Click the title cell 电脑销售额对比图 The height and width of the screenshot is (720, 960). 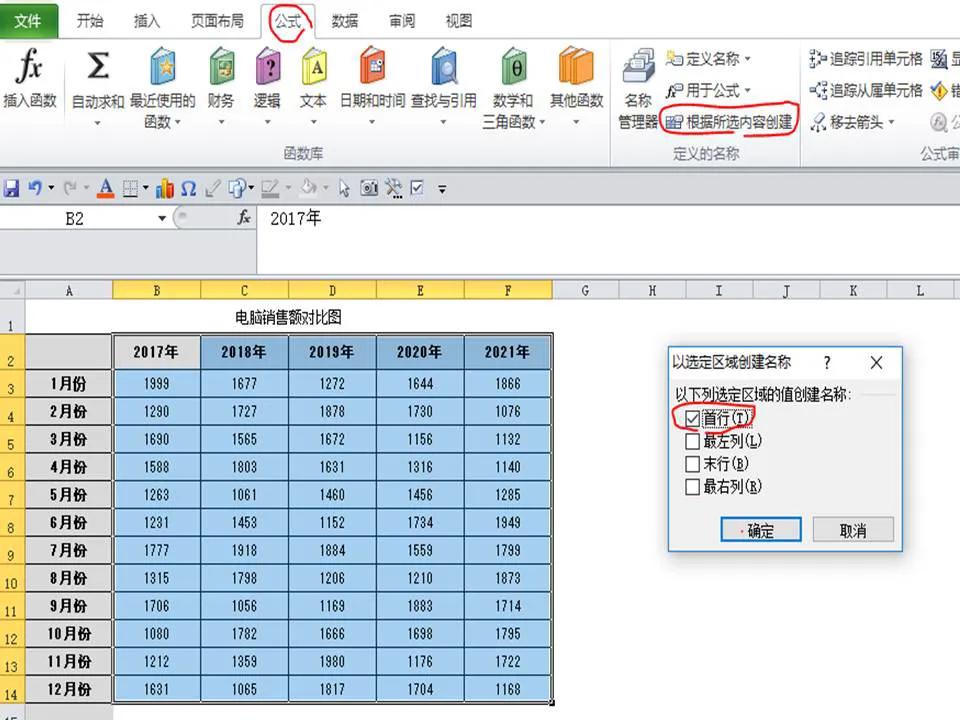pyautogui.click(x=288, y=317)
